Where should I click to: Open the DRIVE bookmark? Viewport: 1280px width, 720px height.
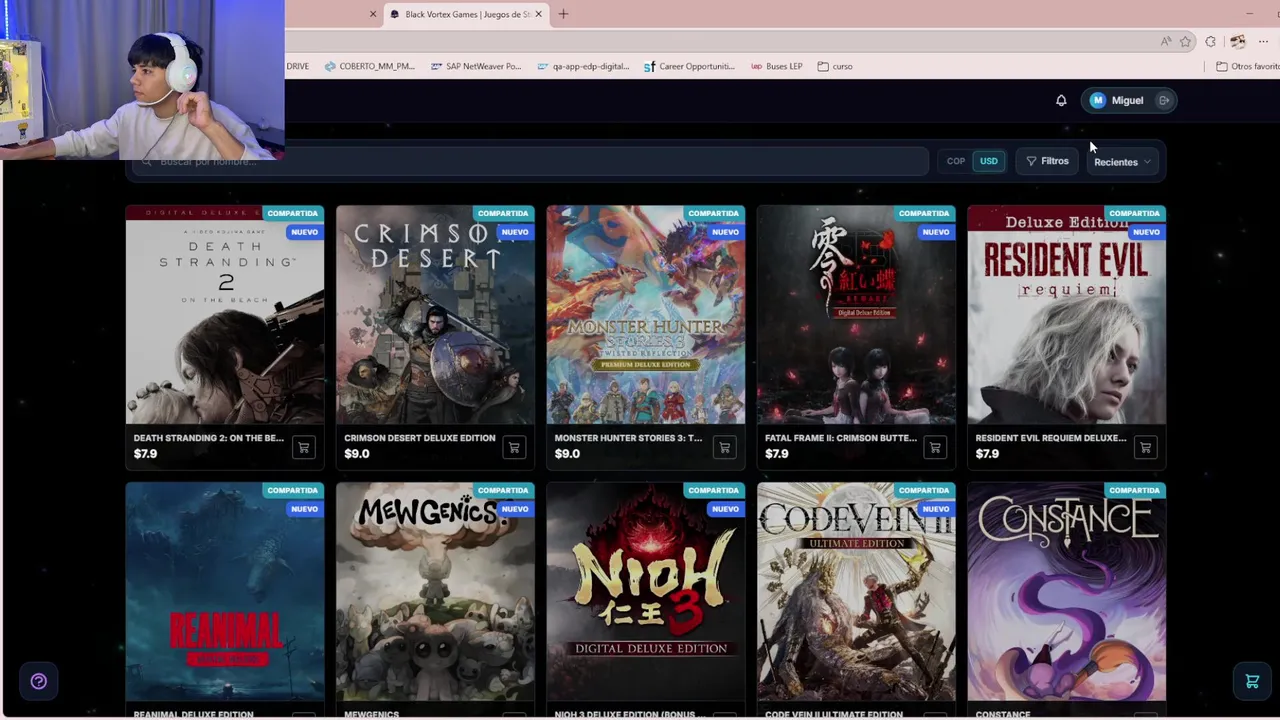coord(297,66)
